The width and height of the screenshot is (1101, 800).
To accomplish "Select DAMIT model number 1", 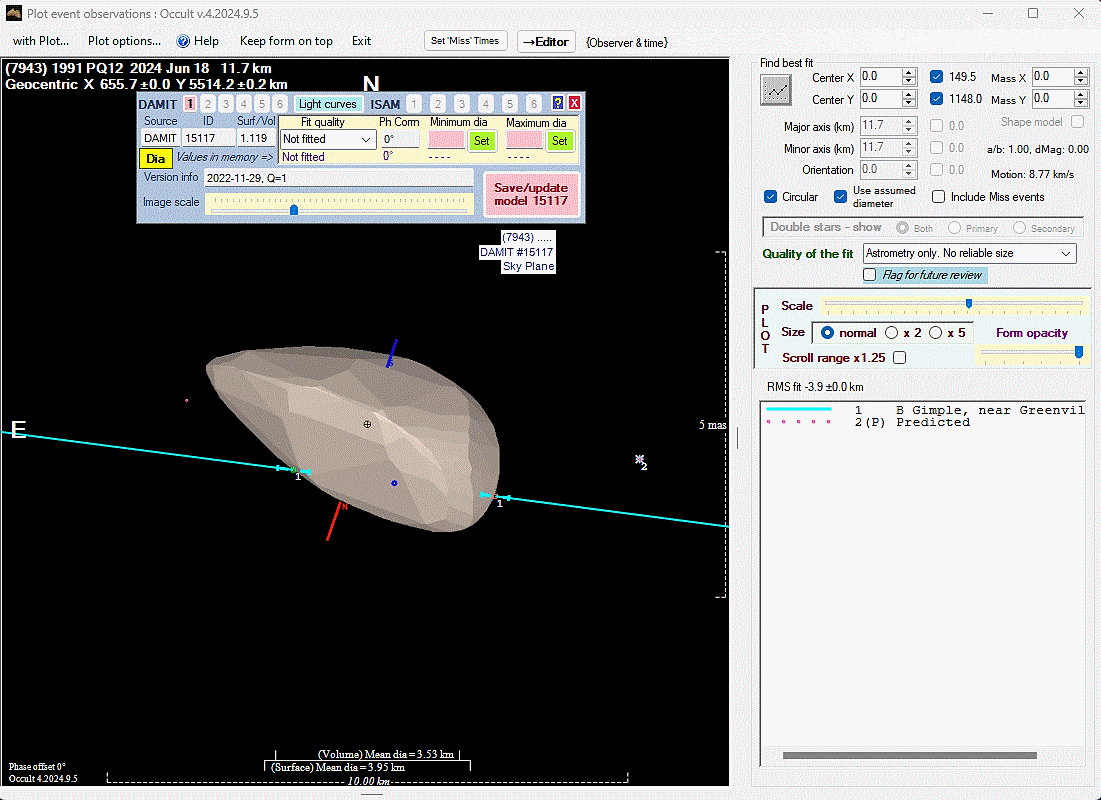I will [190, 104].
